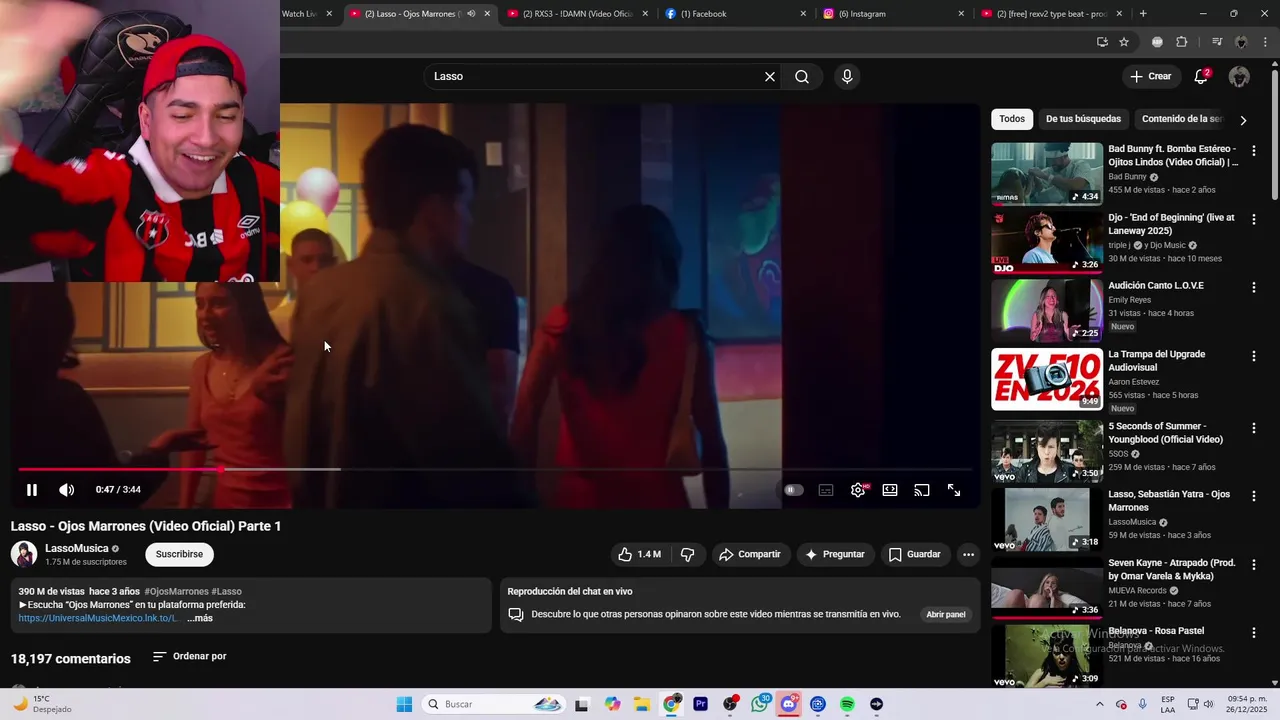
Task: Open more actions menu beside Guardar
Action: pyautogui.click(x=968, y=554)
